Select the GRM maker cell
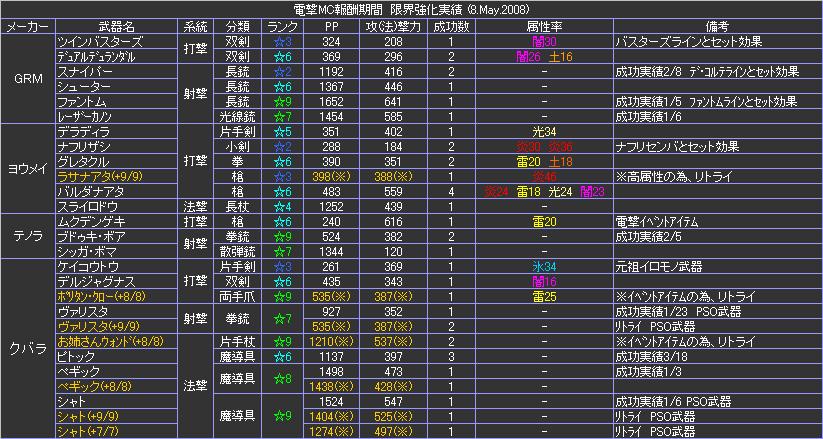Viewport: 823px width, 439px height. click(x=29, y=79)
